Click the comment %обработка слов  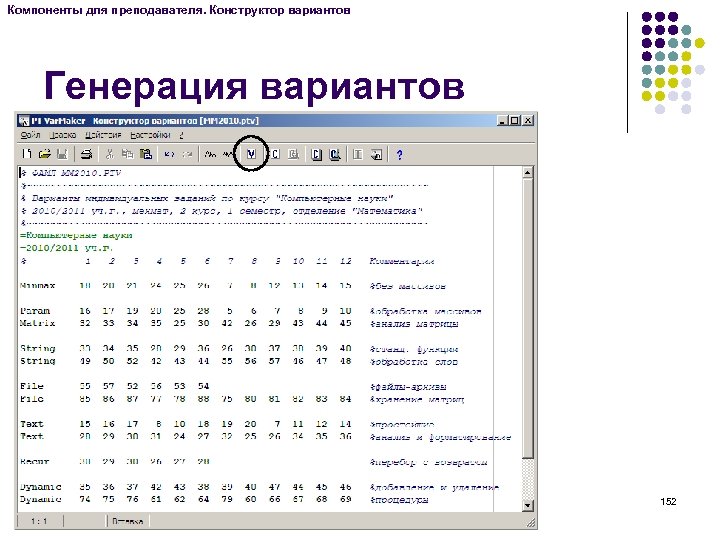click(x=414, y=361)
